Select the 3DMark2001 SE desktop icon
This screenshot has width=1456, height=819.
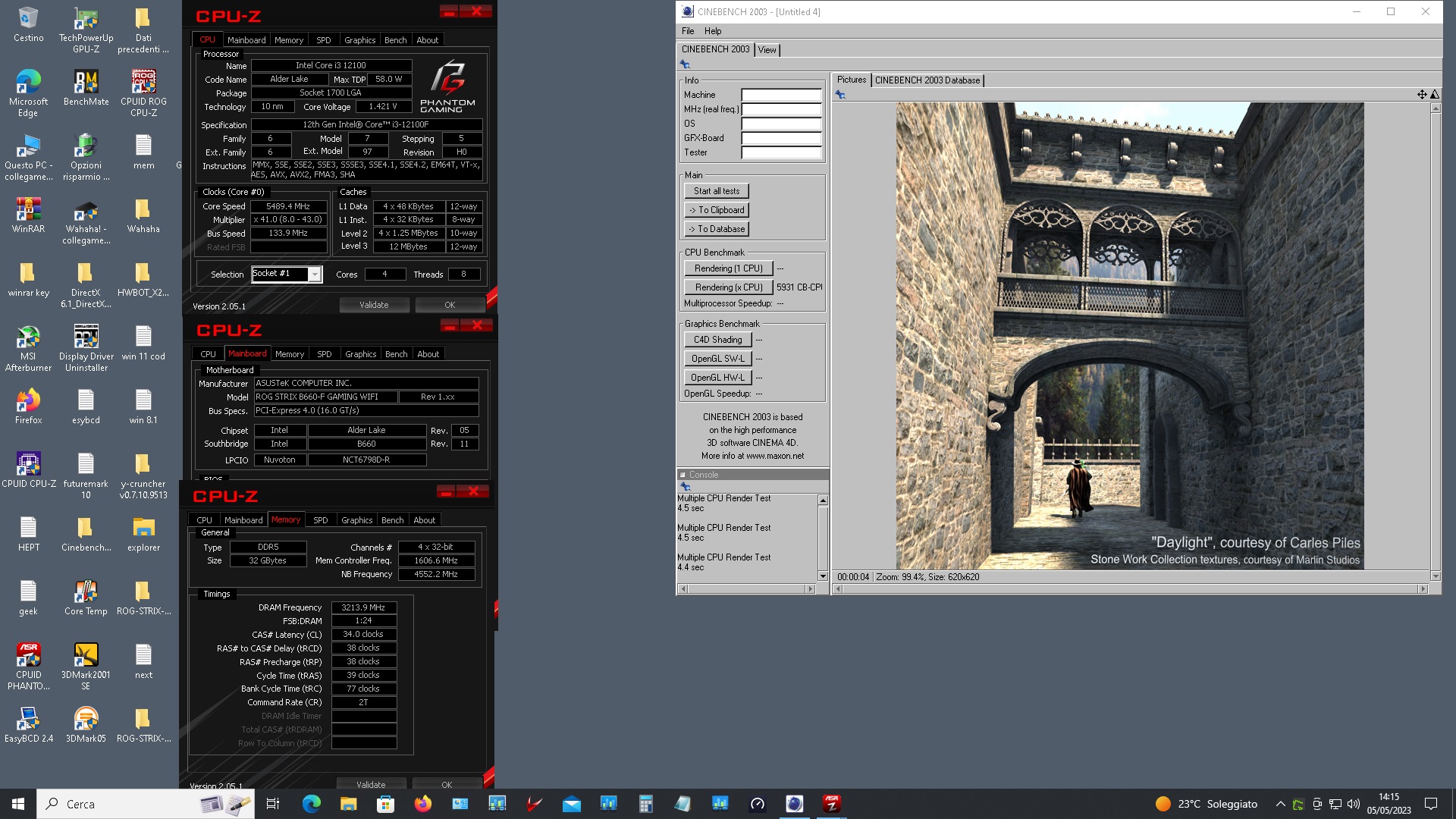(86, 666)
